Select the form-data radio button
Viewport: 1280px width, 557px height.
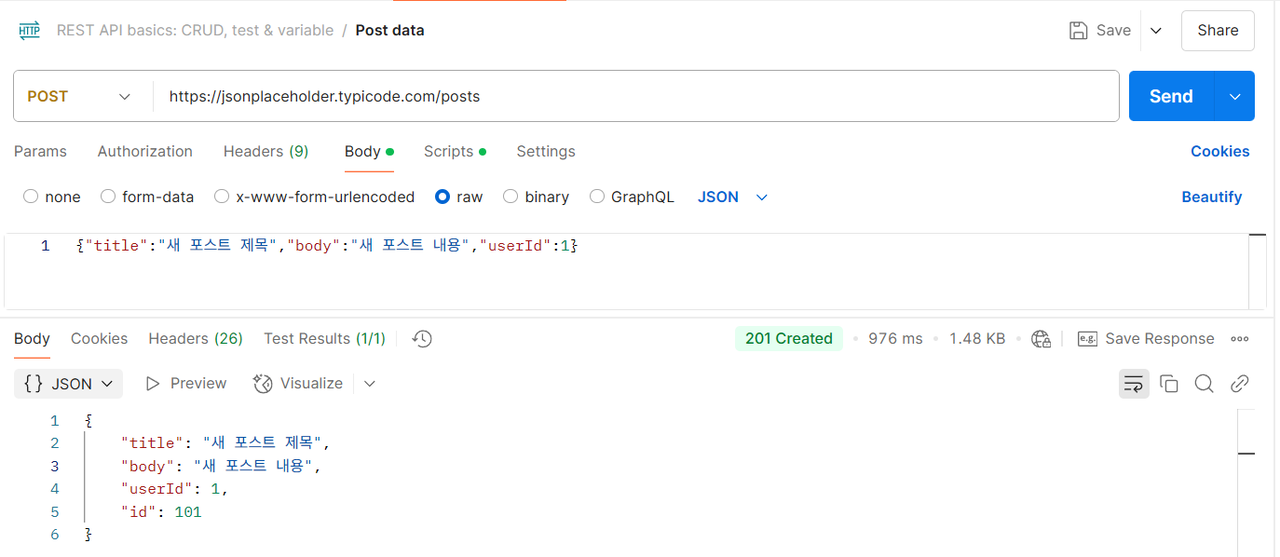108,197
